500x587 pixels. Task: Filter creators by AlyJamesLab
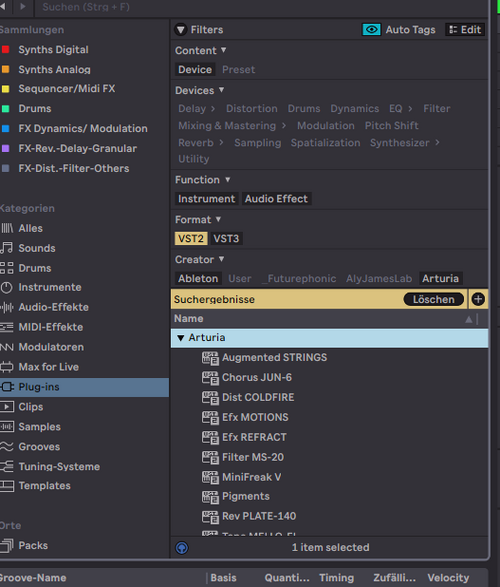[x=379, y=279]
